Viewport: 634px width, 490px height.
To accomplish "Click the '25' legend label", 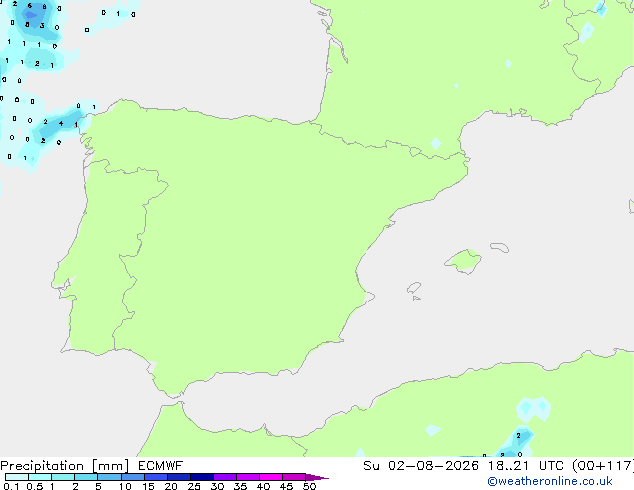I will (194, 486).
